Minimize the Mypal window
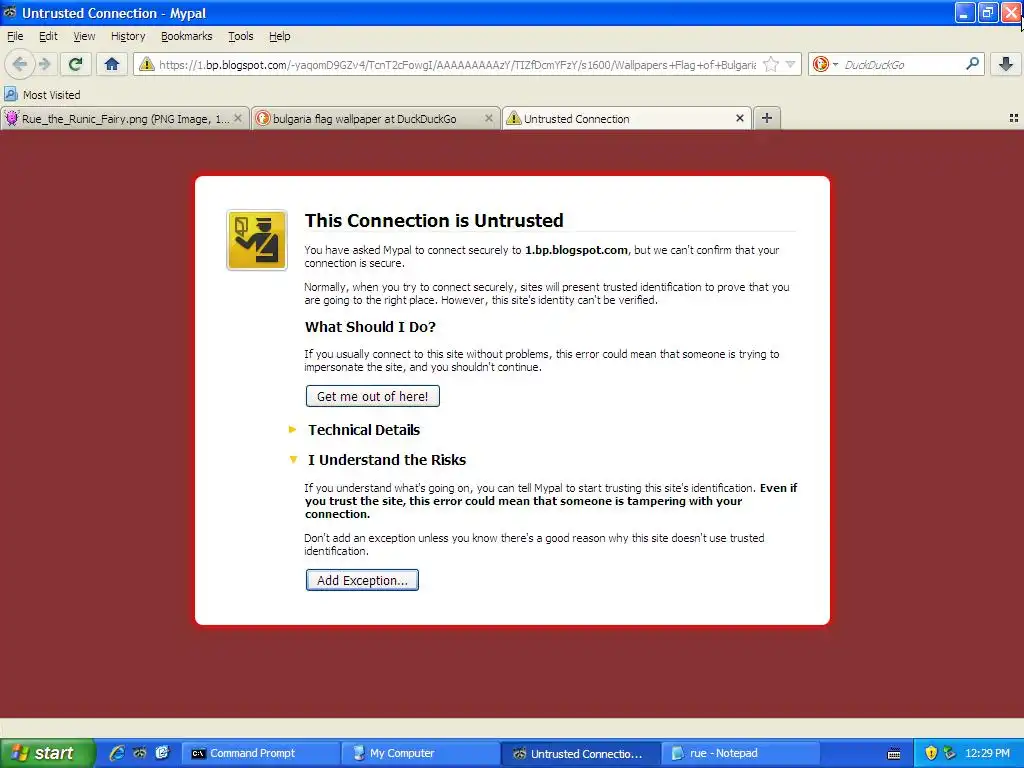1024x768 pixels. 965,12
